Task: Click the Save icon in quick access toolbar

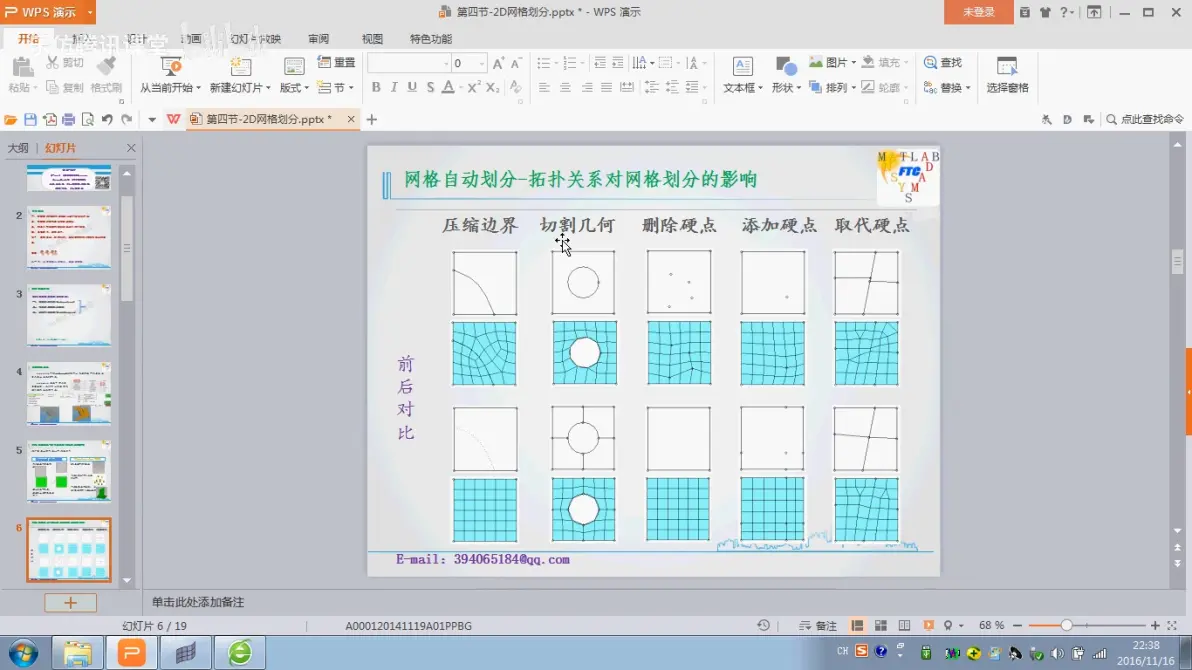Action: pos(30,120)
